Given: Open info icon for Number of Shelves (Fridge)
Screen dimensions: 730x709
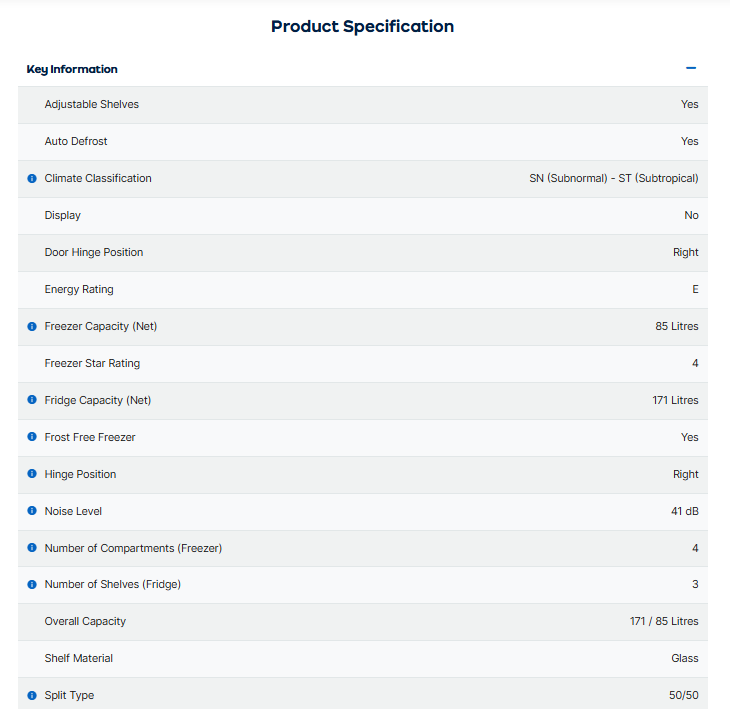Looking at the screenshot, I should click(x=32, y=584).
